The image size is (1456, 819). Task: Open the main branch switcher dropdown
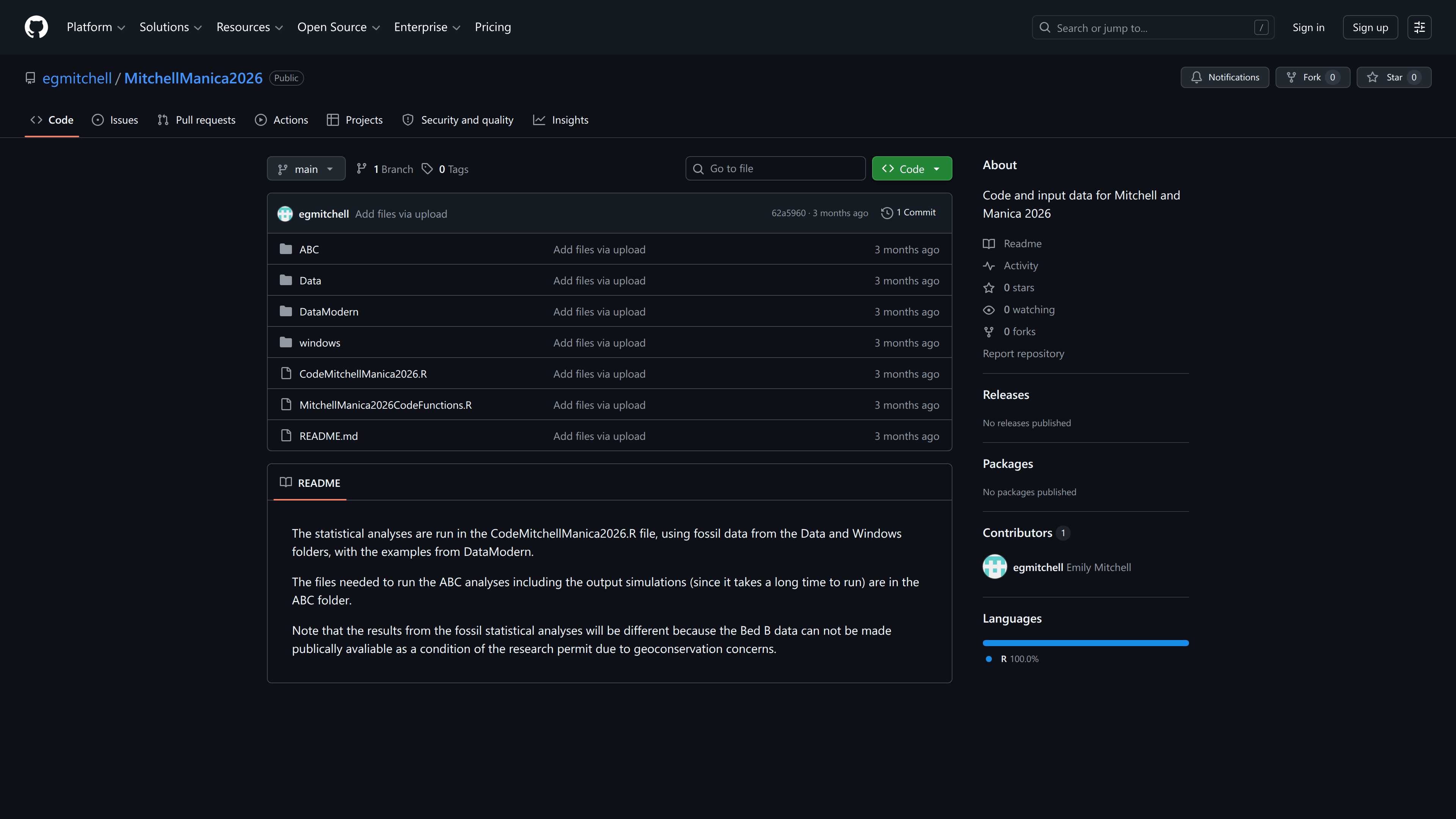306,168
